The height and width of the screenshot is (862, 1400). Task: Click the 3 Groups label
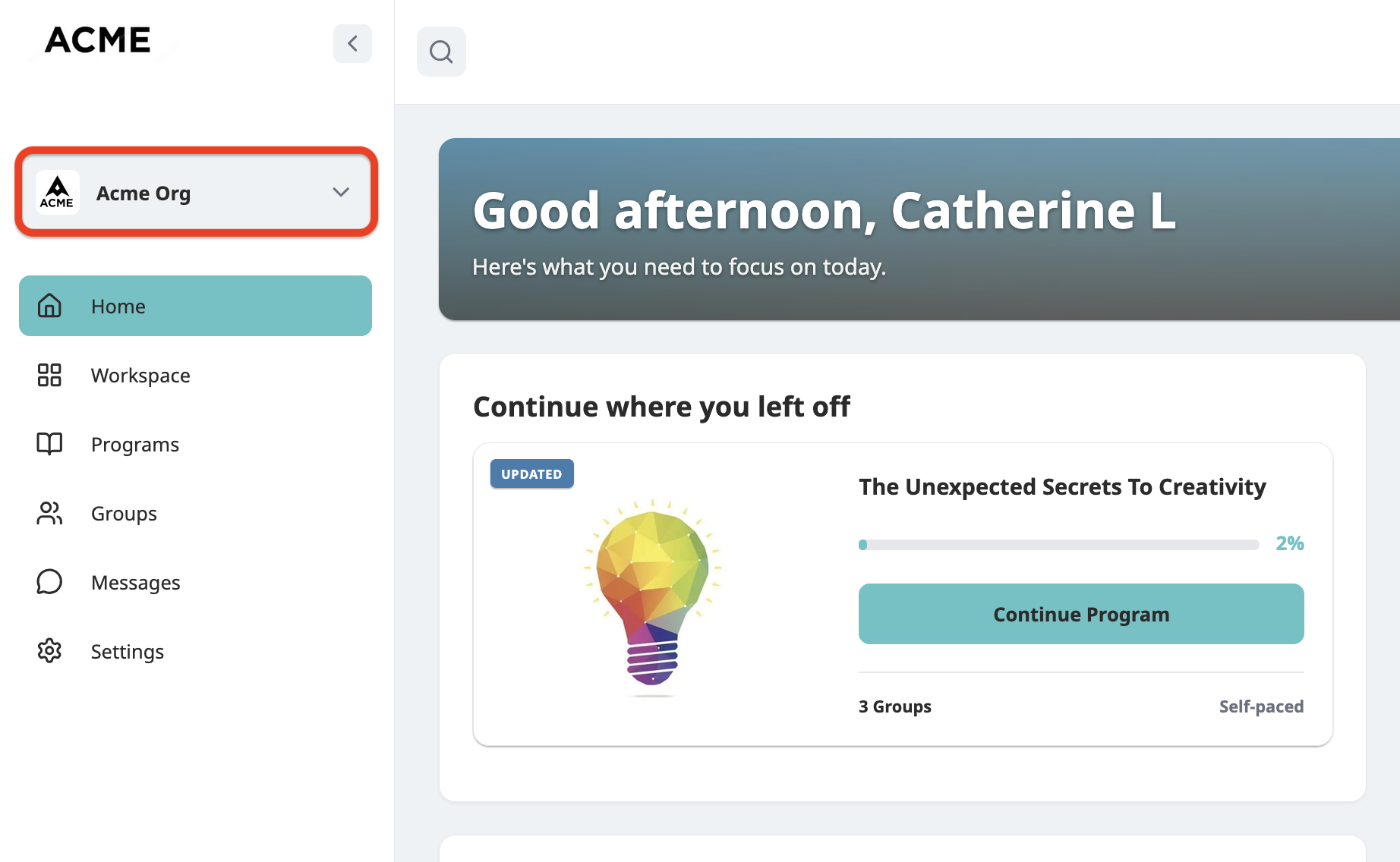[x=894, y=706]
